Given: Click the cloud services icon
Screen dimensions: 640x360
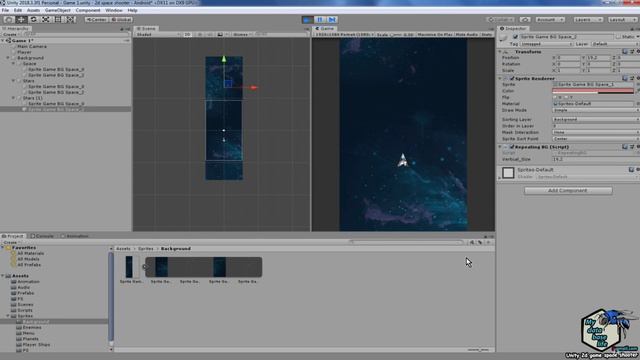Looking at the screenshot, I should 525,19.
